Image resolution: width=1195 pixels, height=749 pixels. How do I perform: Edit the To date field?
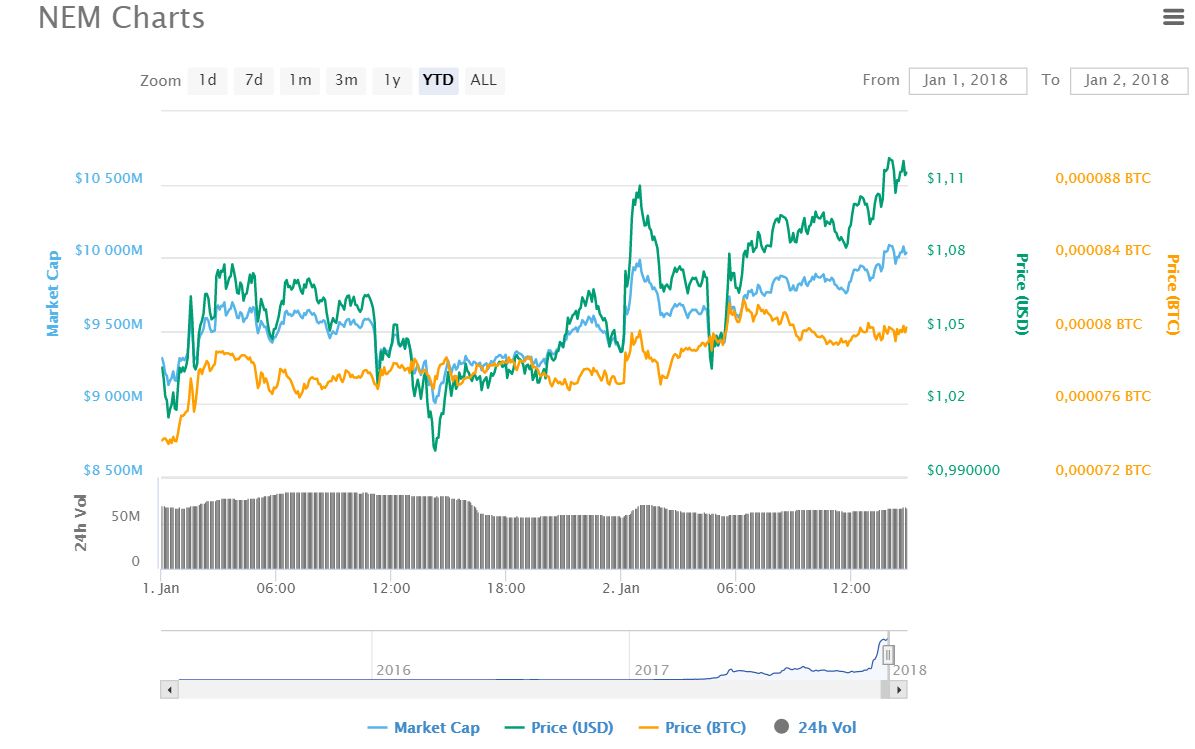1129,81
